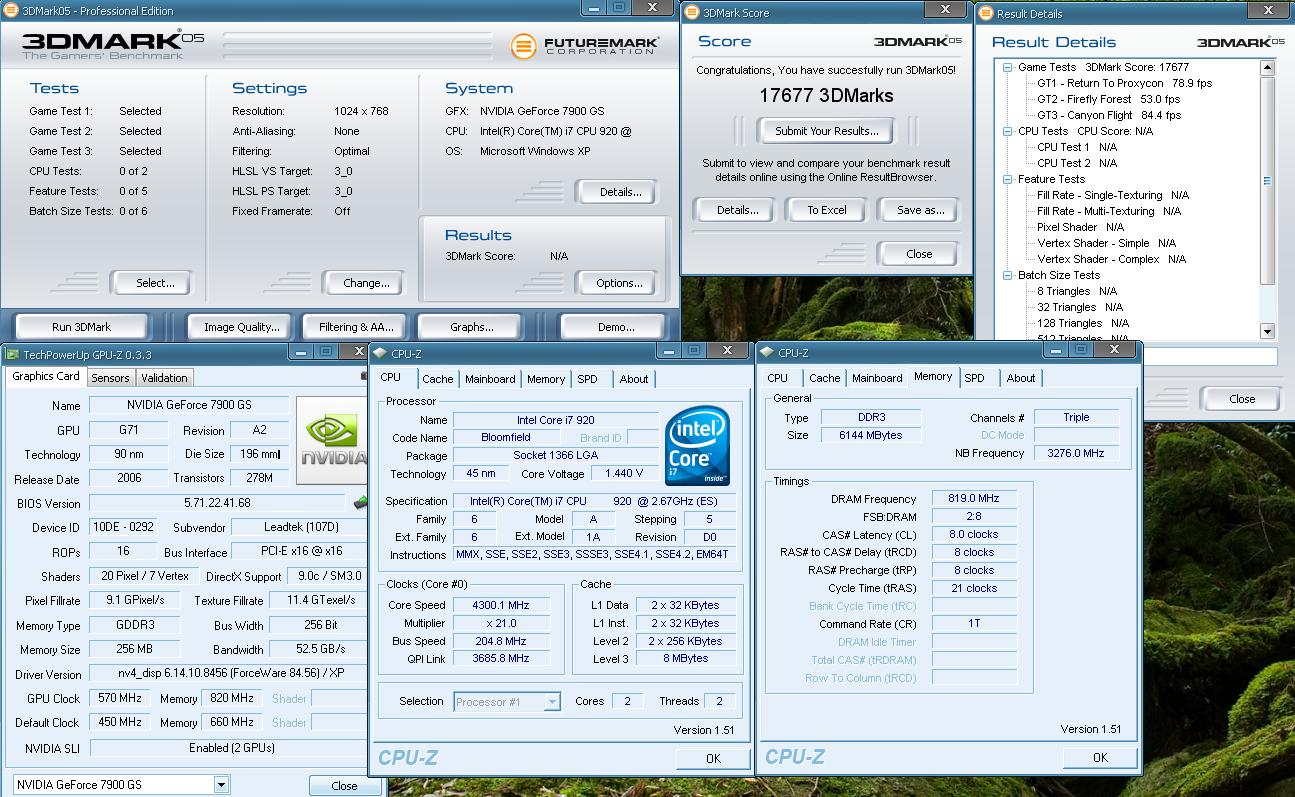Switch to the Validation tab in GPU-Z
The height and width of the screenshot is (797, 1295).
pos(164,378)
